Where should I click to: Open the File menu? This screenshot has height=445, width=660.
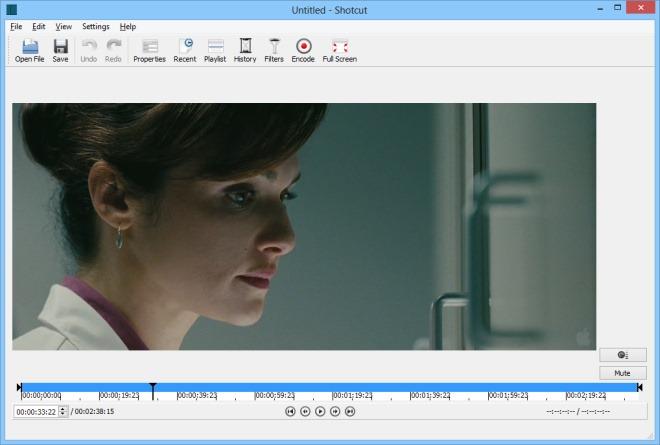tap(16, 26)
